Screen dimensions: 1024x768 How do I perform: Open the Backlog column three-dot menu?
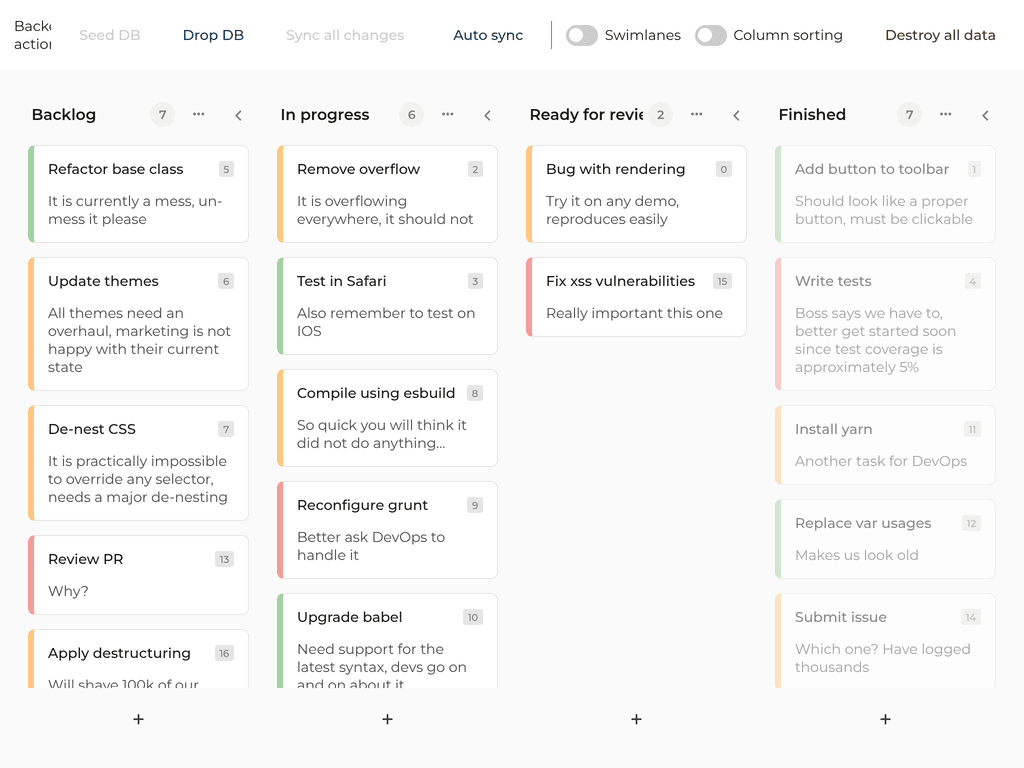[199, 115]
